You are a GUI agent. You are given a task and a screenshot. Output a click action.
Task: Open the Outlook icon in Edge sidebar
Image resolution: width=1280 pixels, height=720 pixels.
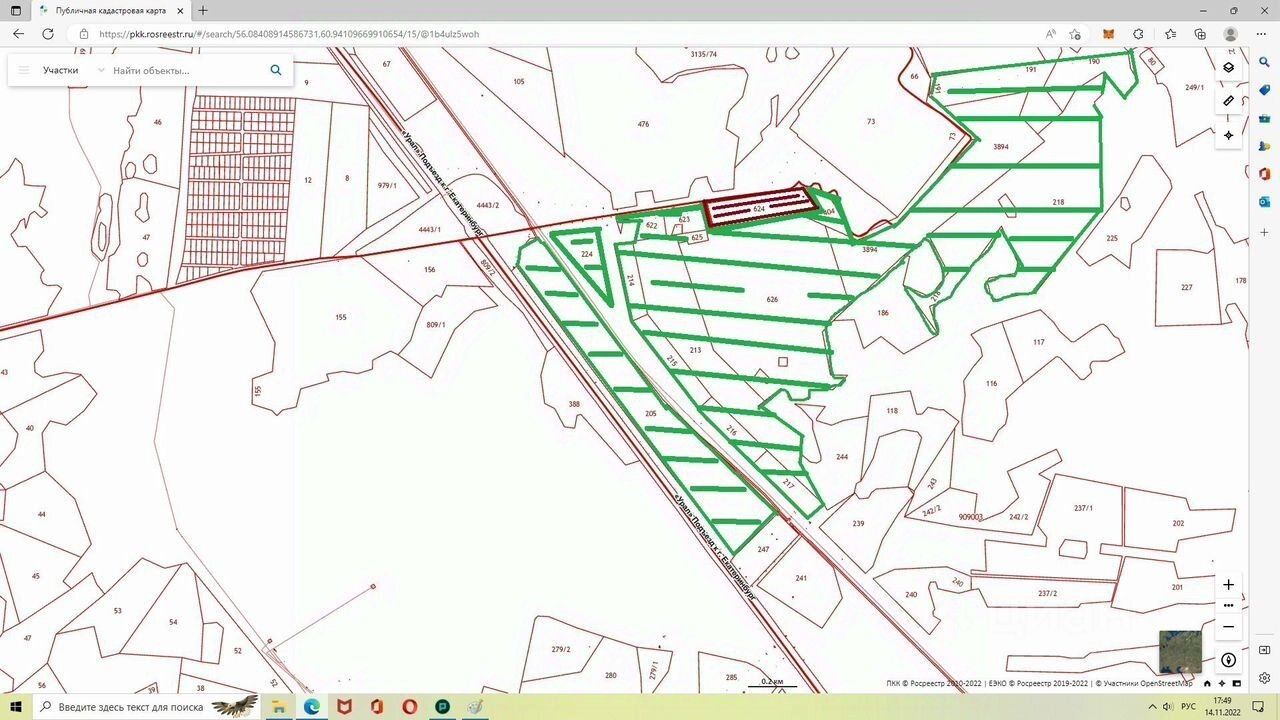(x=1265, y=202)
